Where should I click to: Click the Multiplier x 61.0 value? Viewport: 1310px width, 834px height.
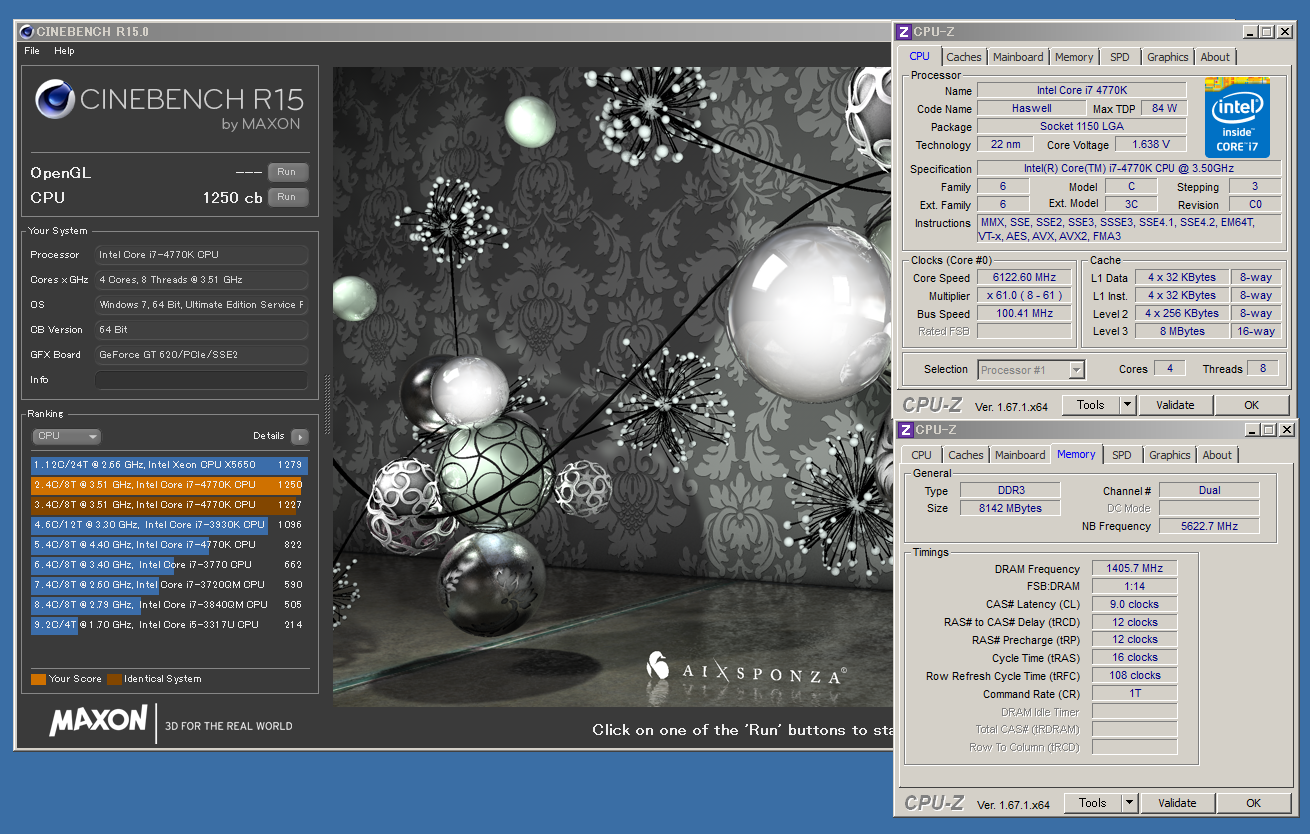point(1024,295)
